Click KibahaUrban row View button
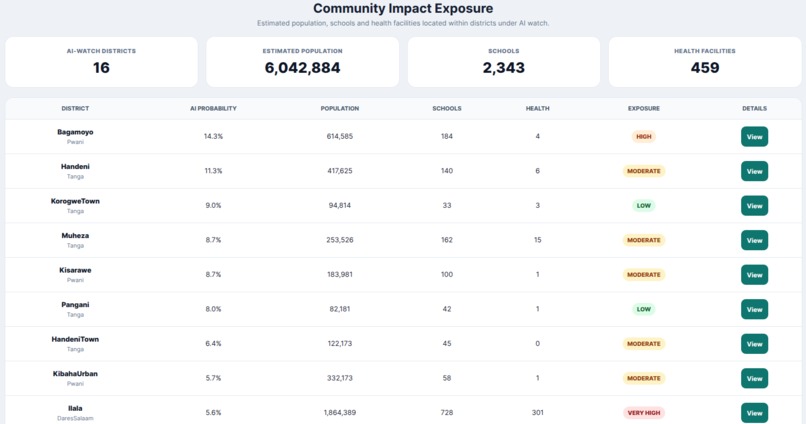The width and height of the screenshot is (806, 424). point(754,378)
